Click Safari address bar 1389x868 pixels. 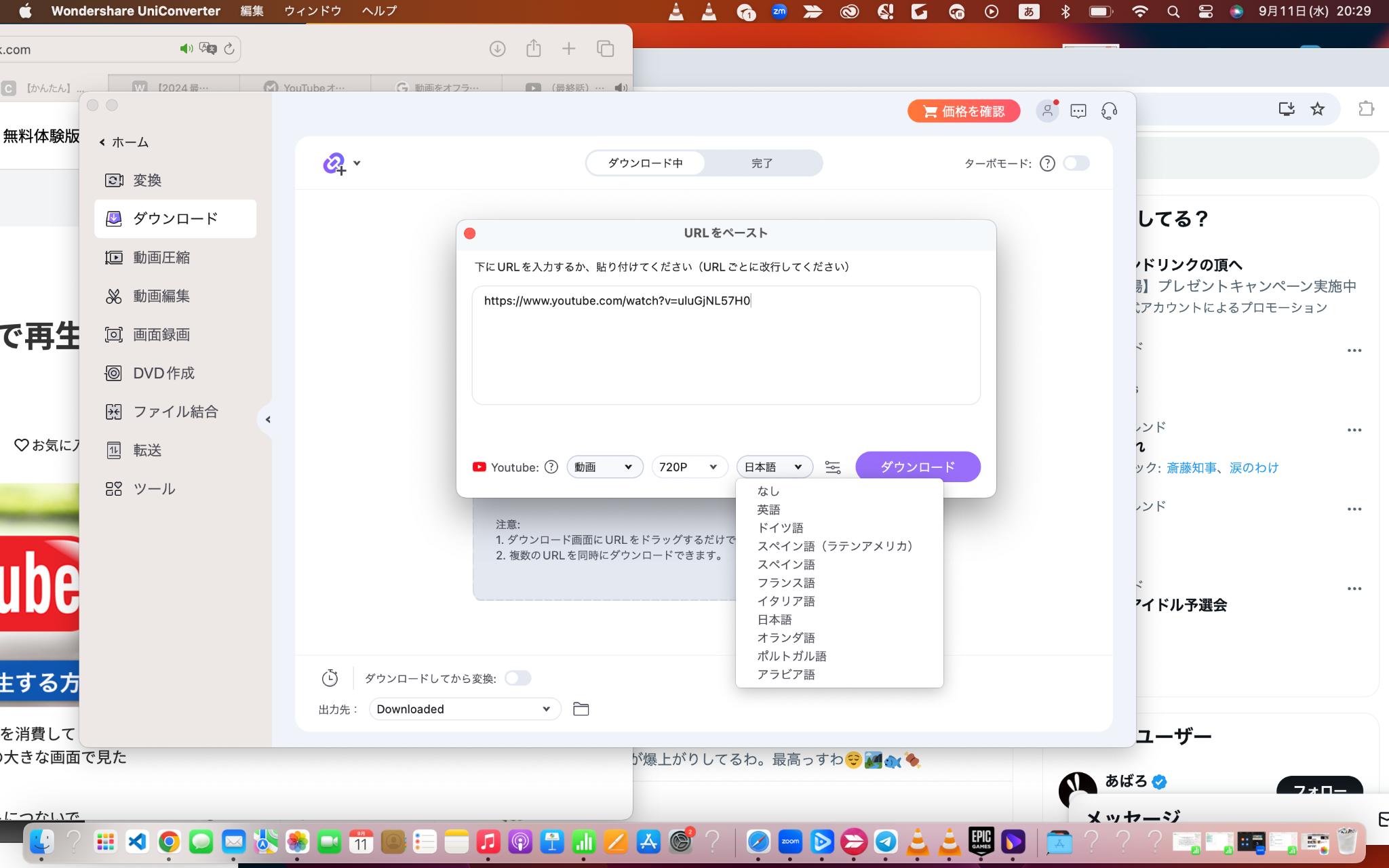pyautogui.click(x=119, y=49)
